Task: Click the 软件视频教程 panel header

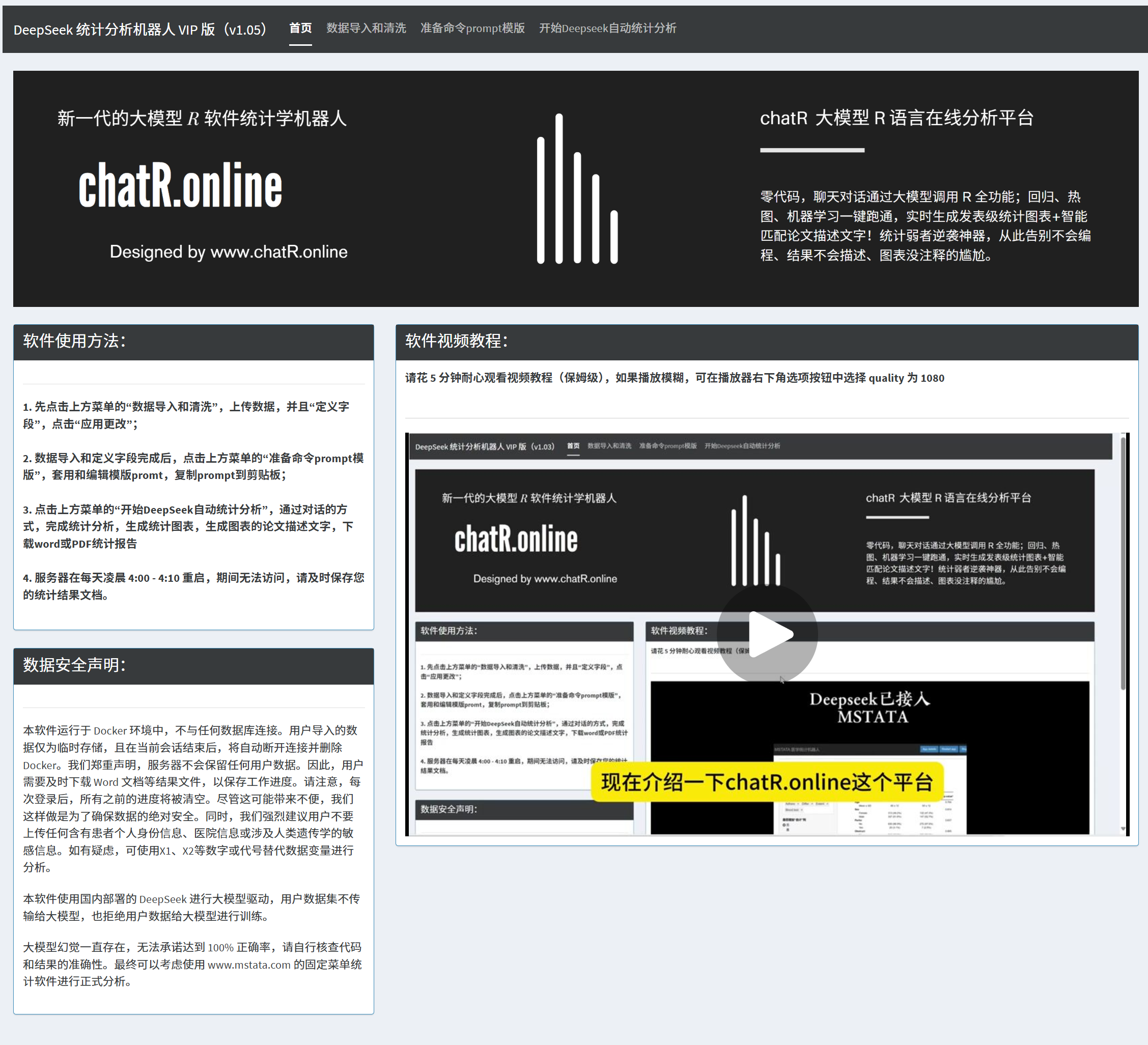Action: 767,342
